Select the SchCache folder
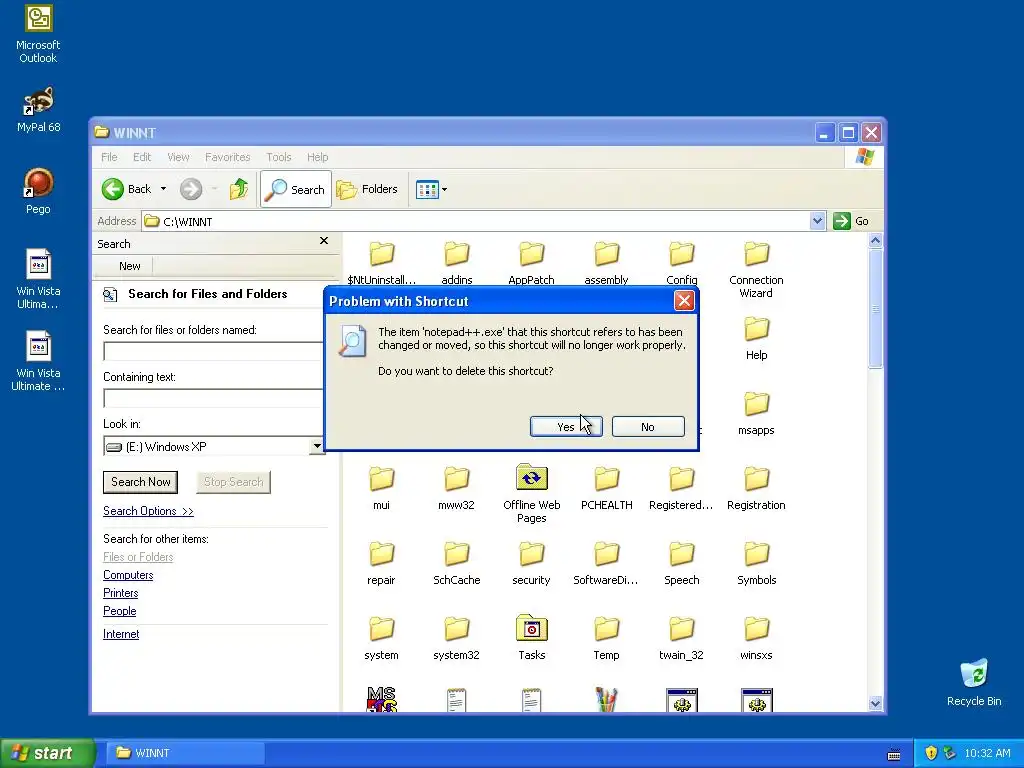Image resolution: width=1024 pixels, height=768 pixels. 456,564
